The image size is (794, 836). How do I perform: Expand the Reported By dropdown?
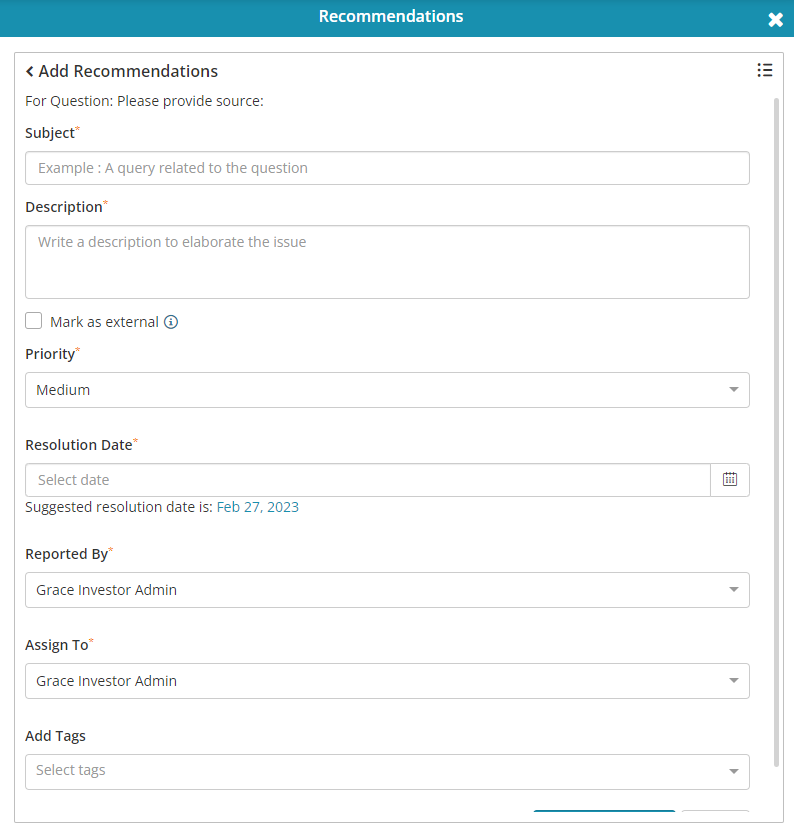[387, 590]
